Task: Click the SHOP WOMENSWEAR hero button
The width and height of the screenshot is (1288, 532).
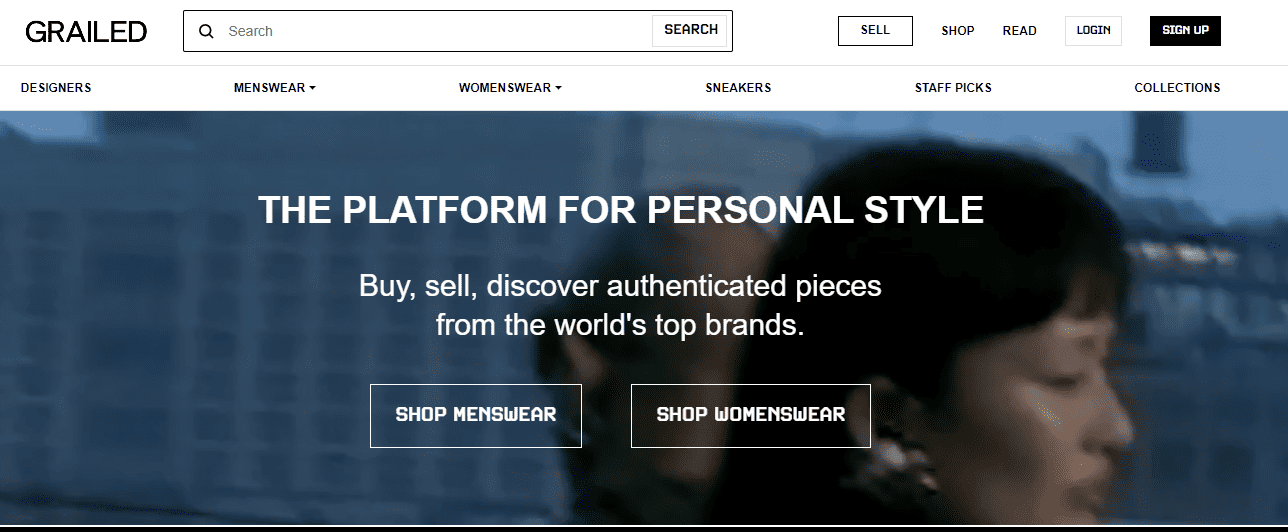Action: (x=751, y=415)
